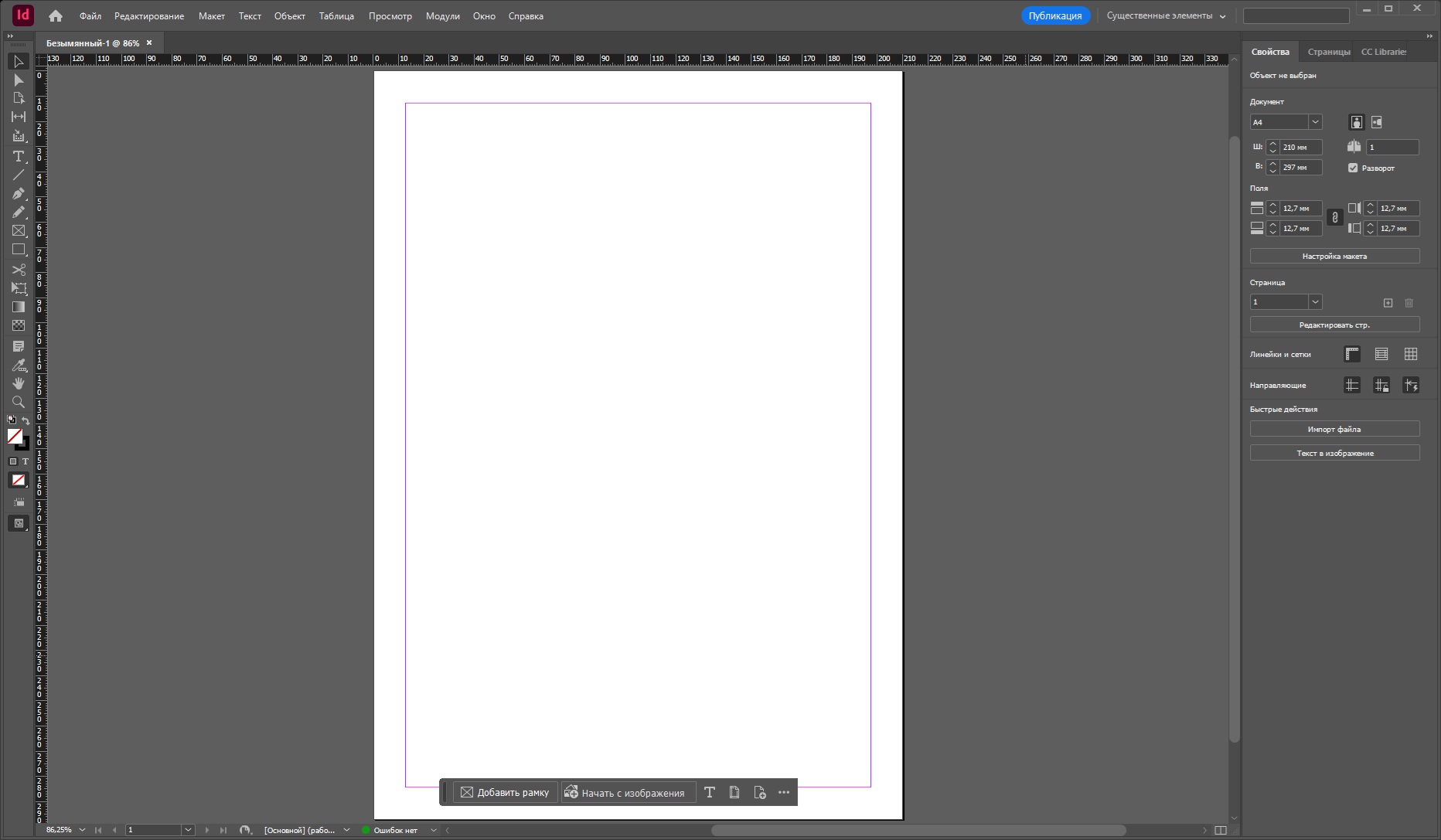Click the width field showing 210 мм
This screenshot has height=840, width=1441.
(x=1300, y=147)
